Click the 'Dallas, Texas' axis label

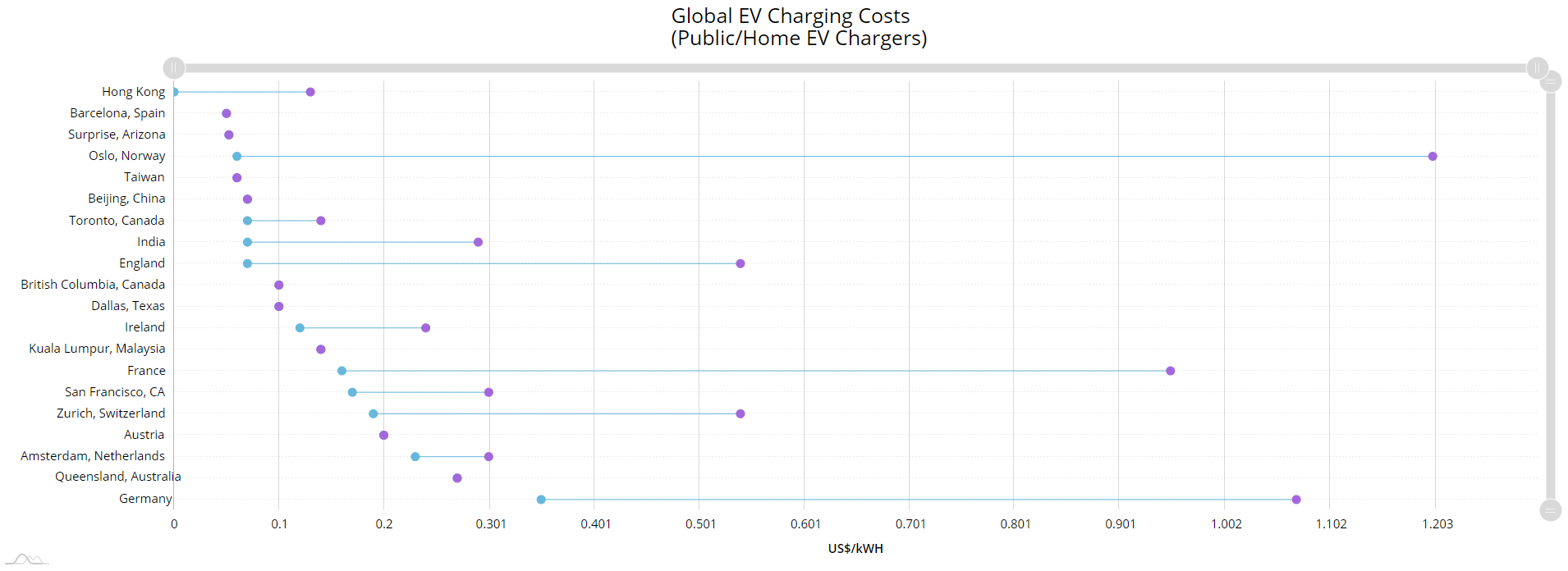[x=128, y=306]
